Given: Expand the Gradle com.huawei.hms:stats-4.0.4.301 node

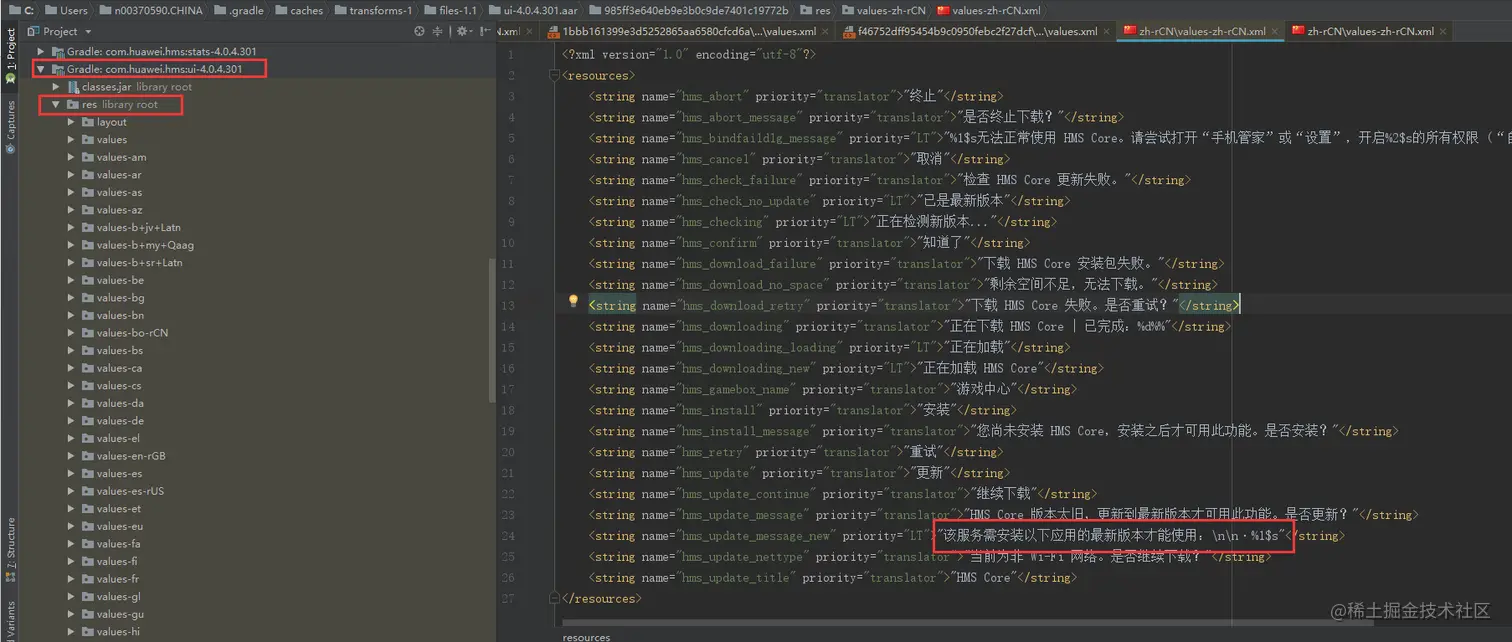Looking at the screenshot, I should click(40, 51).
